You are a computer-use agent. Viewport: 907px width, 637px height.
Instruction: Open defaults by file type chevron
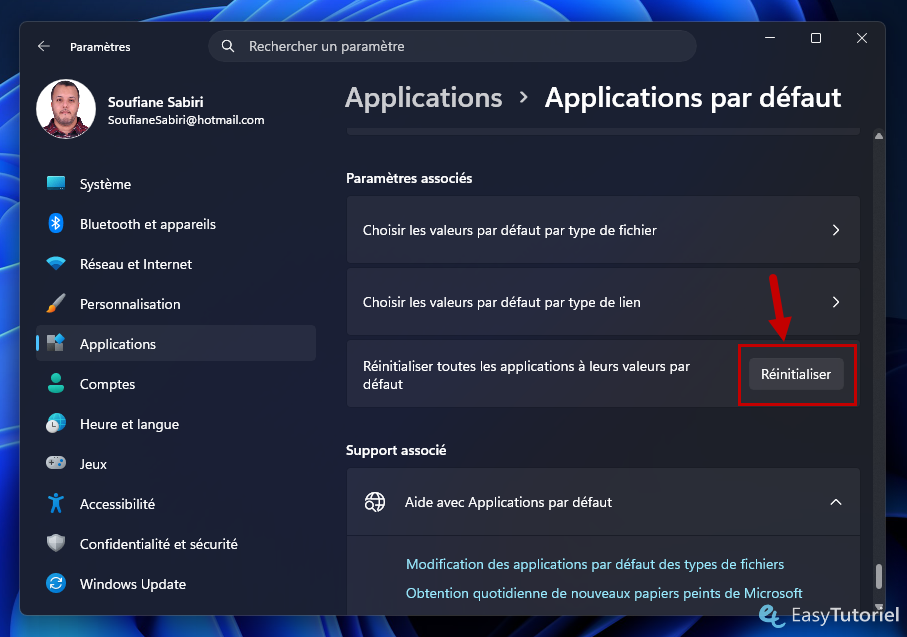click(836, 230)
